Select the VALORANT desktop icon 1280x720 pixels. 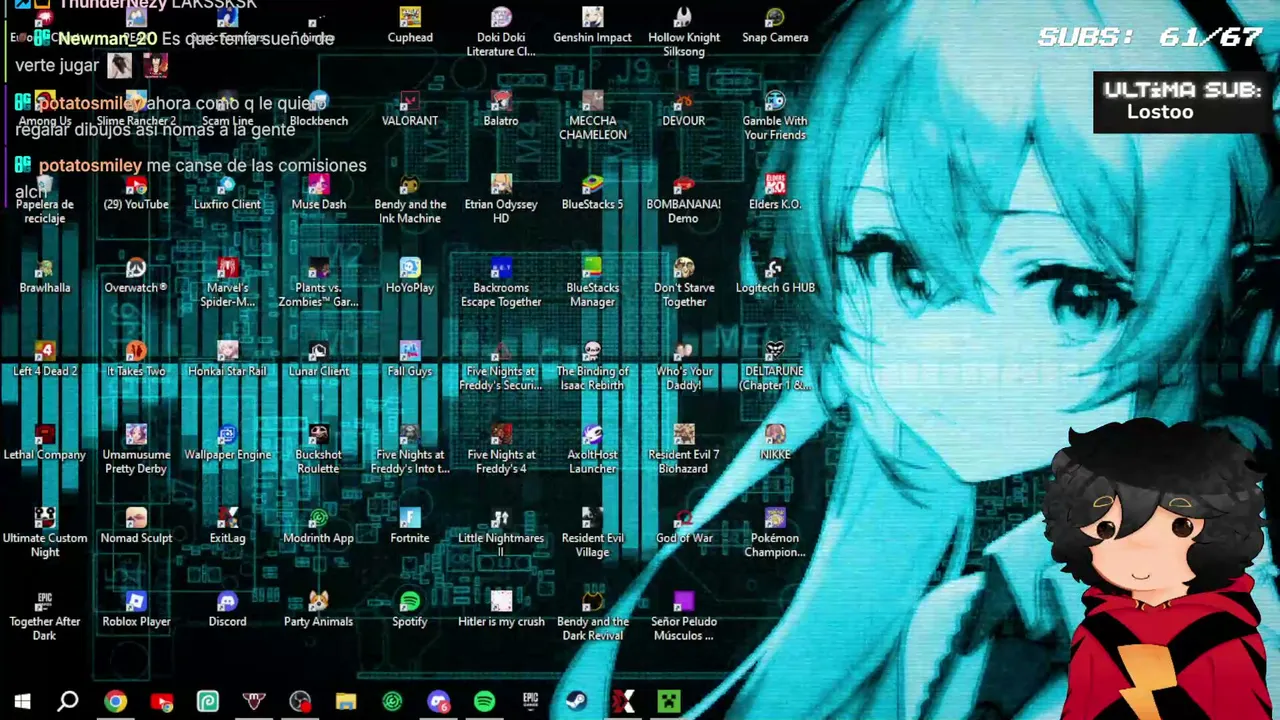(410, 109)
